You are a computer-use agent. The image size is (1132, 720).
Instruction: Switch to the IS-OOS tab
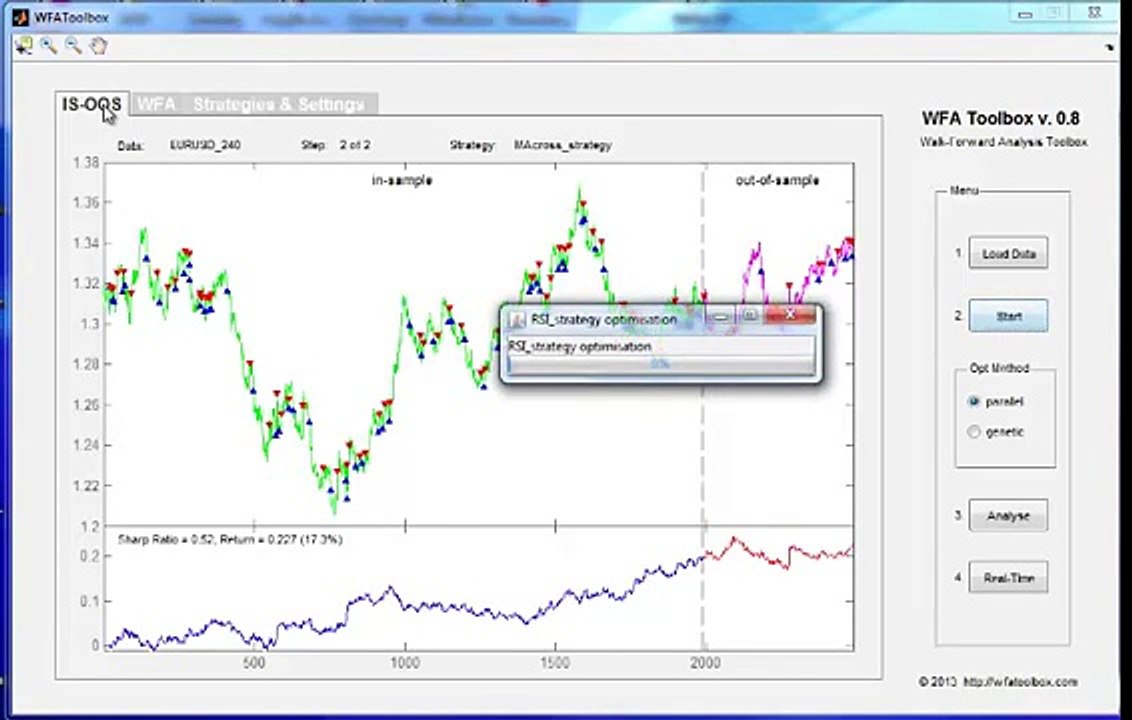[92, 104]
